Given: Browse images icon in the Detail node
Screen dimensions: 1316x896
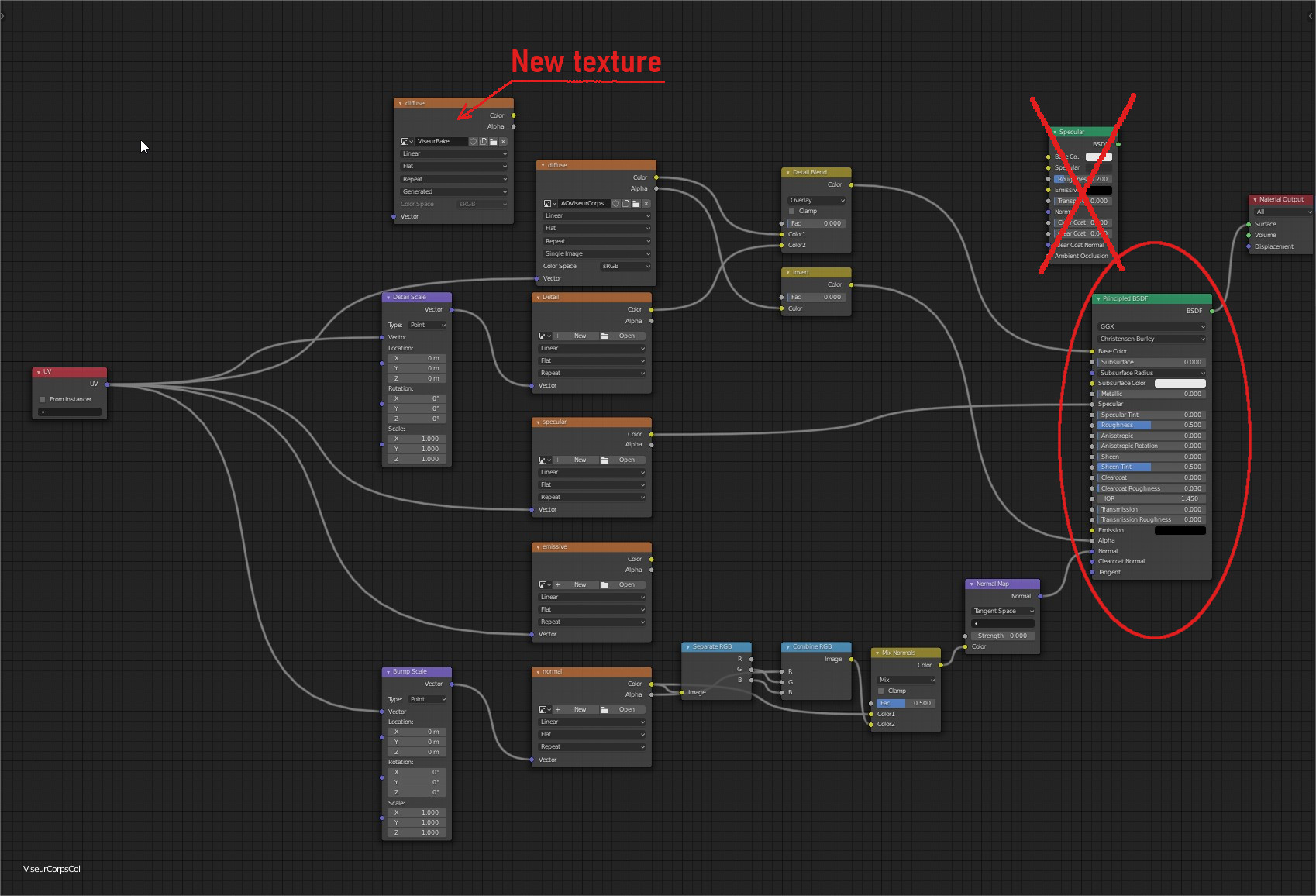Looking at the screenshot, I should [545, 336].
